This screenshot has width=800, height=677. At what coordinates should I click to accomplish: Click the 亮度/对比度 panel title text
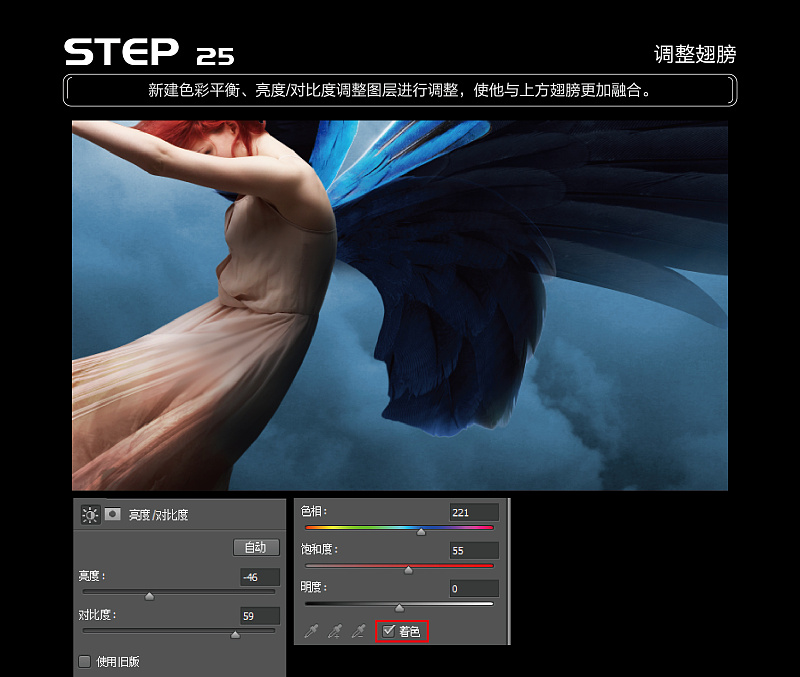coord(158,515)
